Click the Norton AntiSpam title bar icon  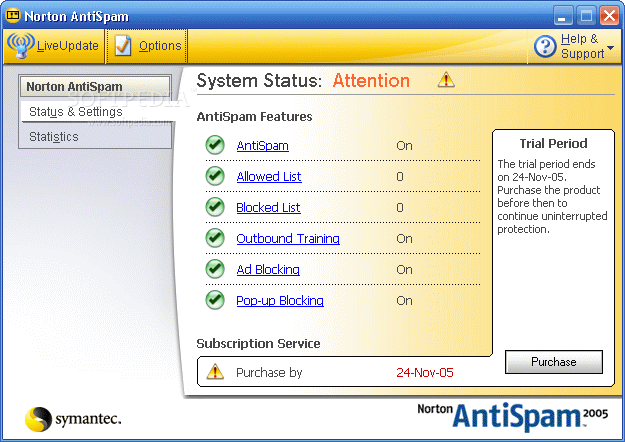point(13,16)
